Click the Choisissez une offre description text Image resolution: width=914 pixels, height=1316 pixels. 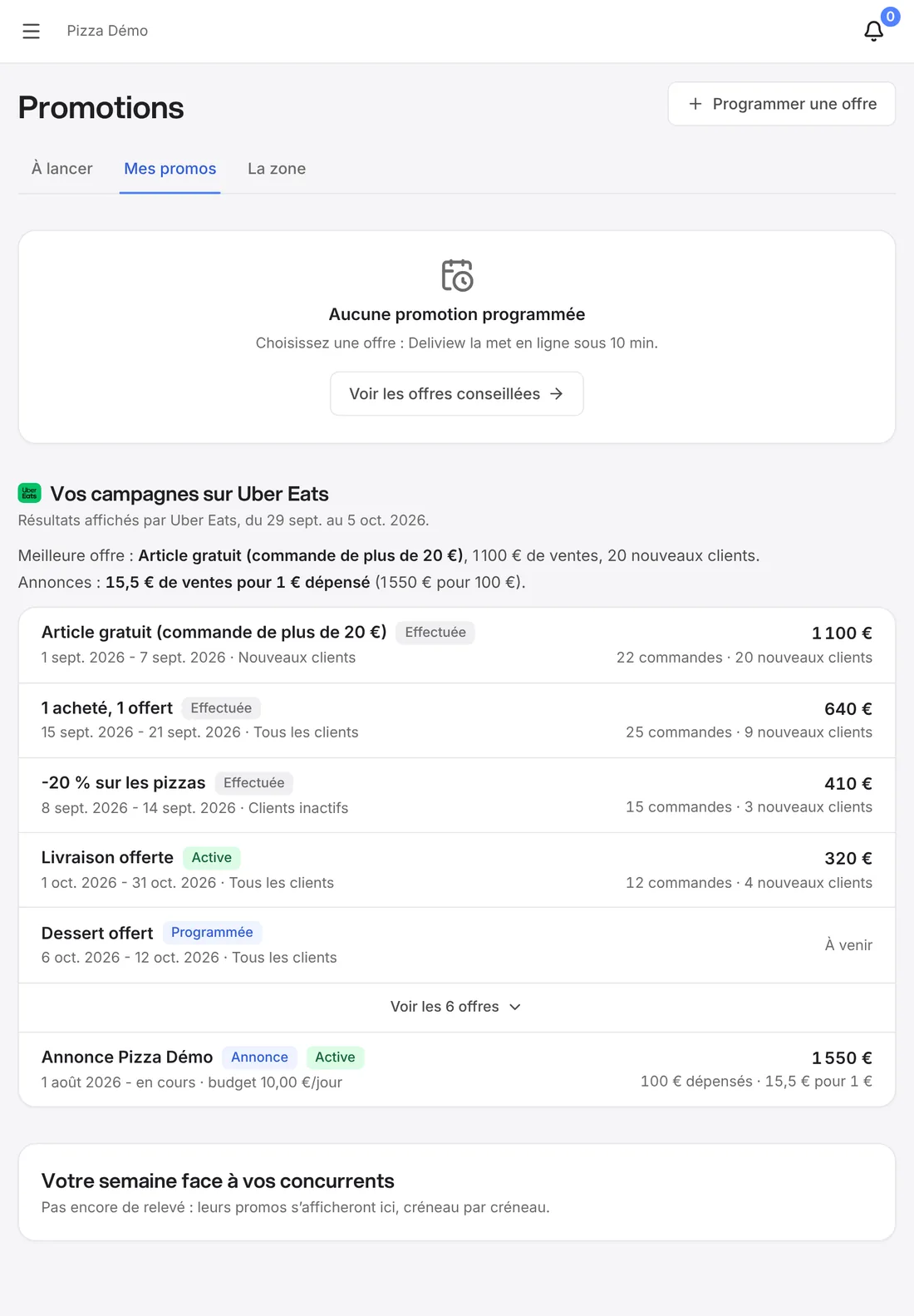click(x=457, y=343)
